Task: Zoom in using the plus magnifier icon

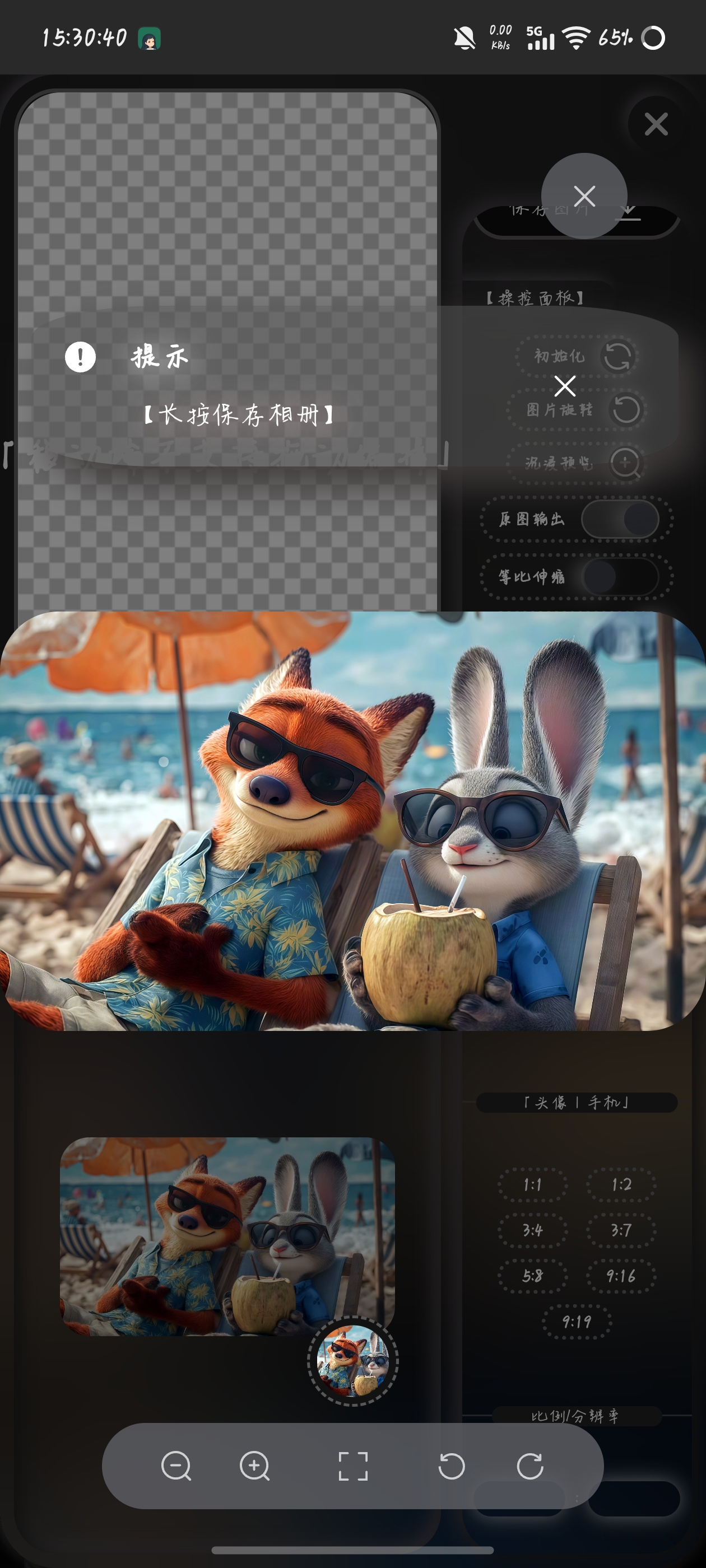Action: tap(254, 1466)
